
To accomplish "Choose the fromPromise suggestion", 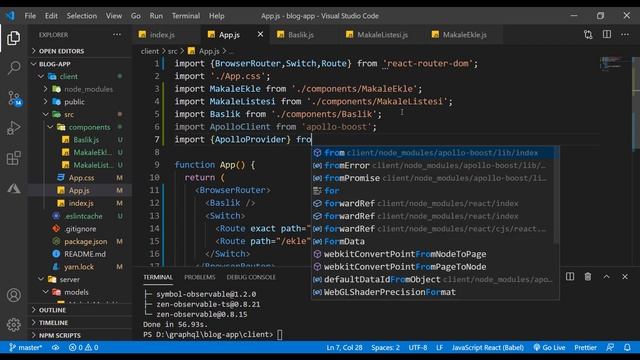I will [x=433, y=178].
